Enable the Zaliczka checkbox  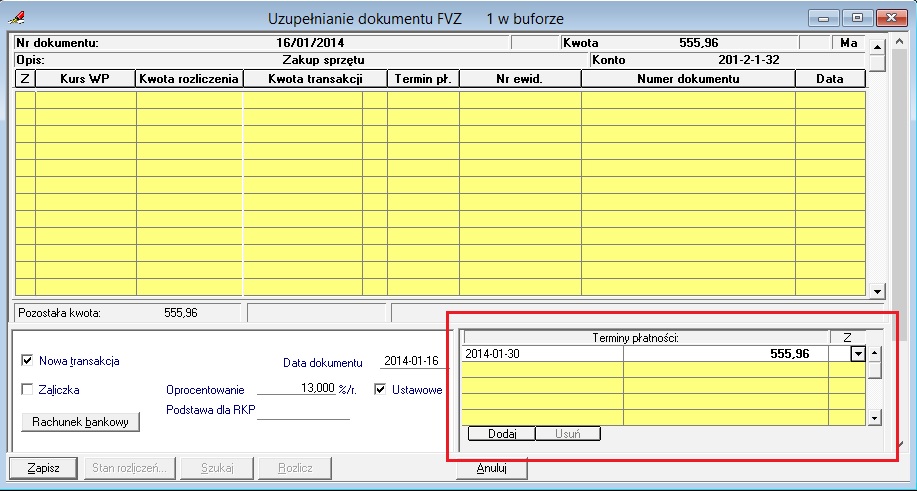tap(27, 390)
